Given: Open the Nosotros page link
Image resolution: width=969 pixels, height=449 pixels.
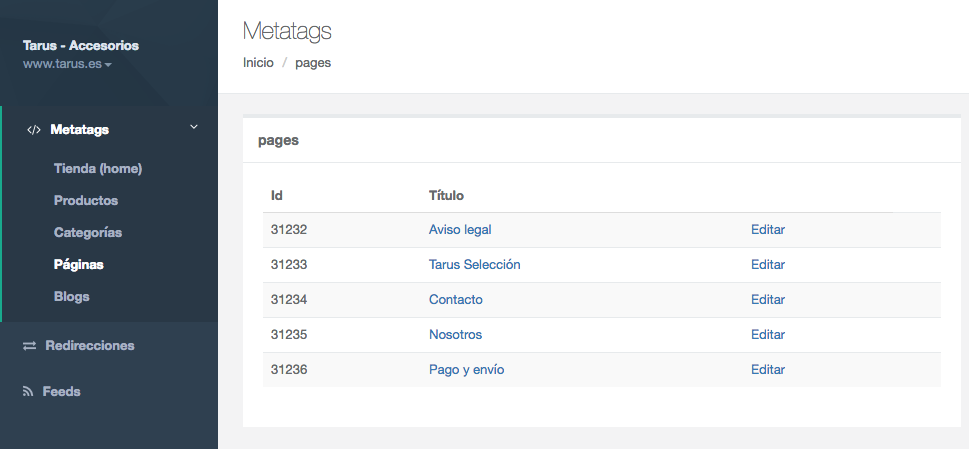Looking at the screenshot, I should (455, 335).
